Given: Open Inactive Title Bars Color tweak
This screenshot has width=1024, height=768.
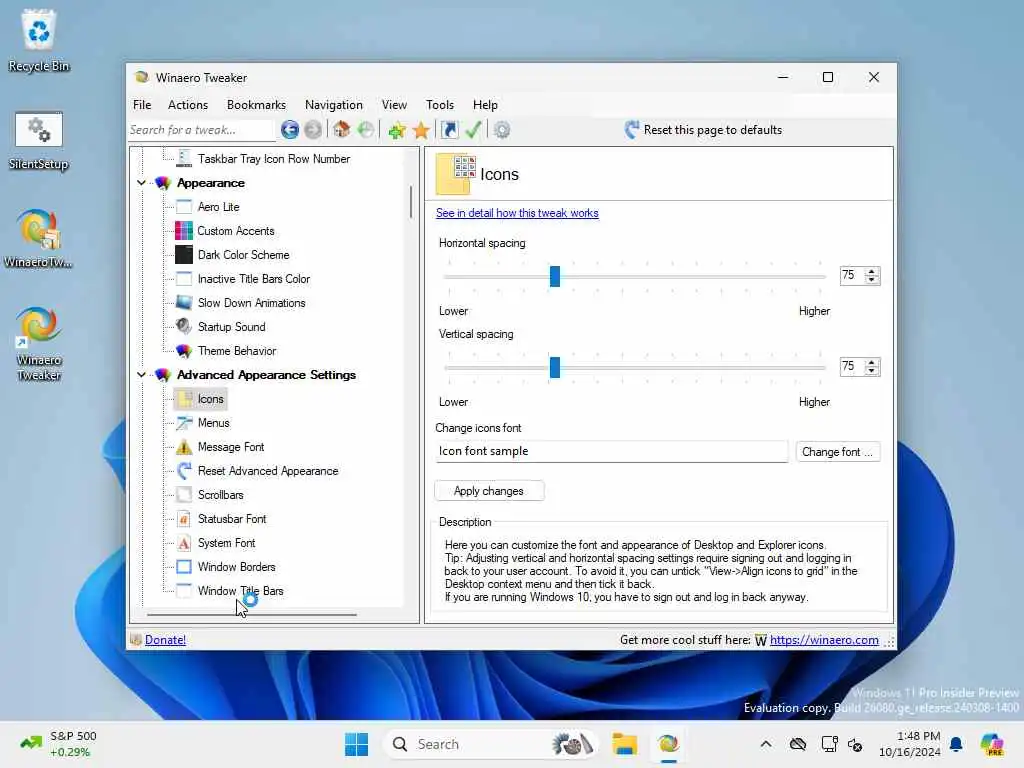Looking at the screenshot, I should pos(253,279).
